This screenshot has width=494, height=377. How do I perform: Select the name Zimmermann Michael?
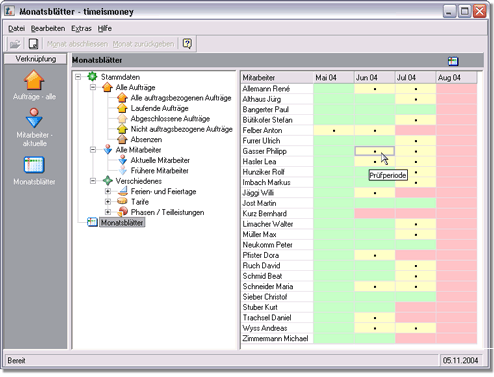275,338
